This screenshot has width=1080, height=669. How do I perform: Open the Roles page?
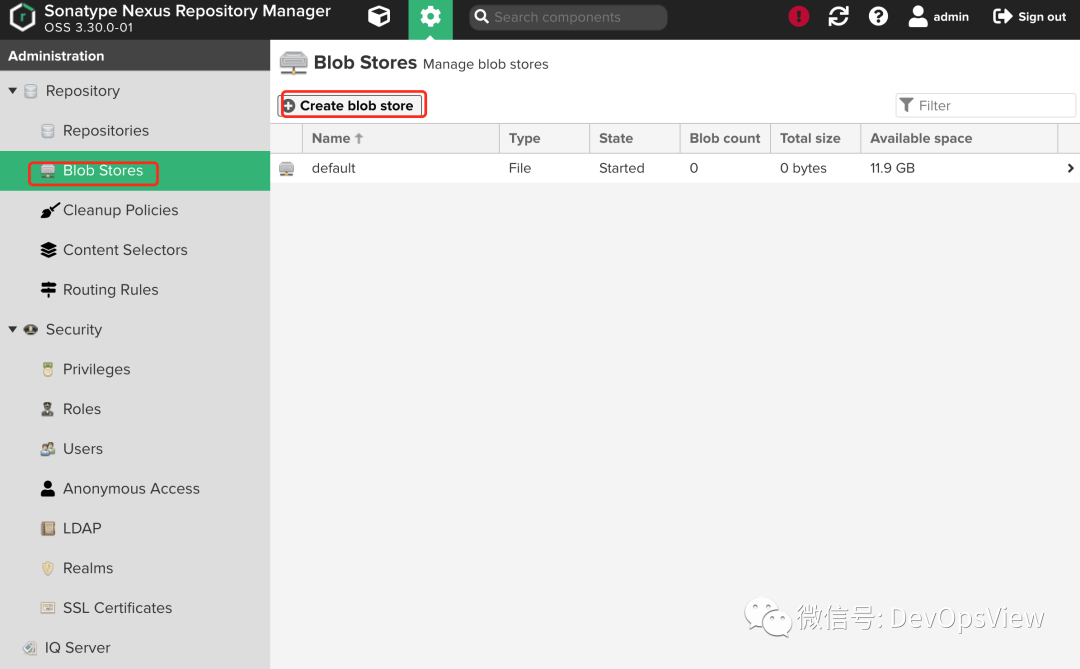82,409
